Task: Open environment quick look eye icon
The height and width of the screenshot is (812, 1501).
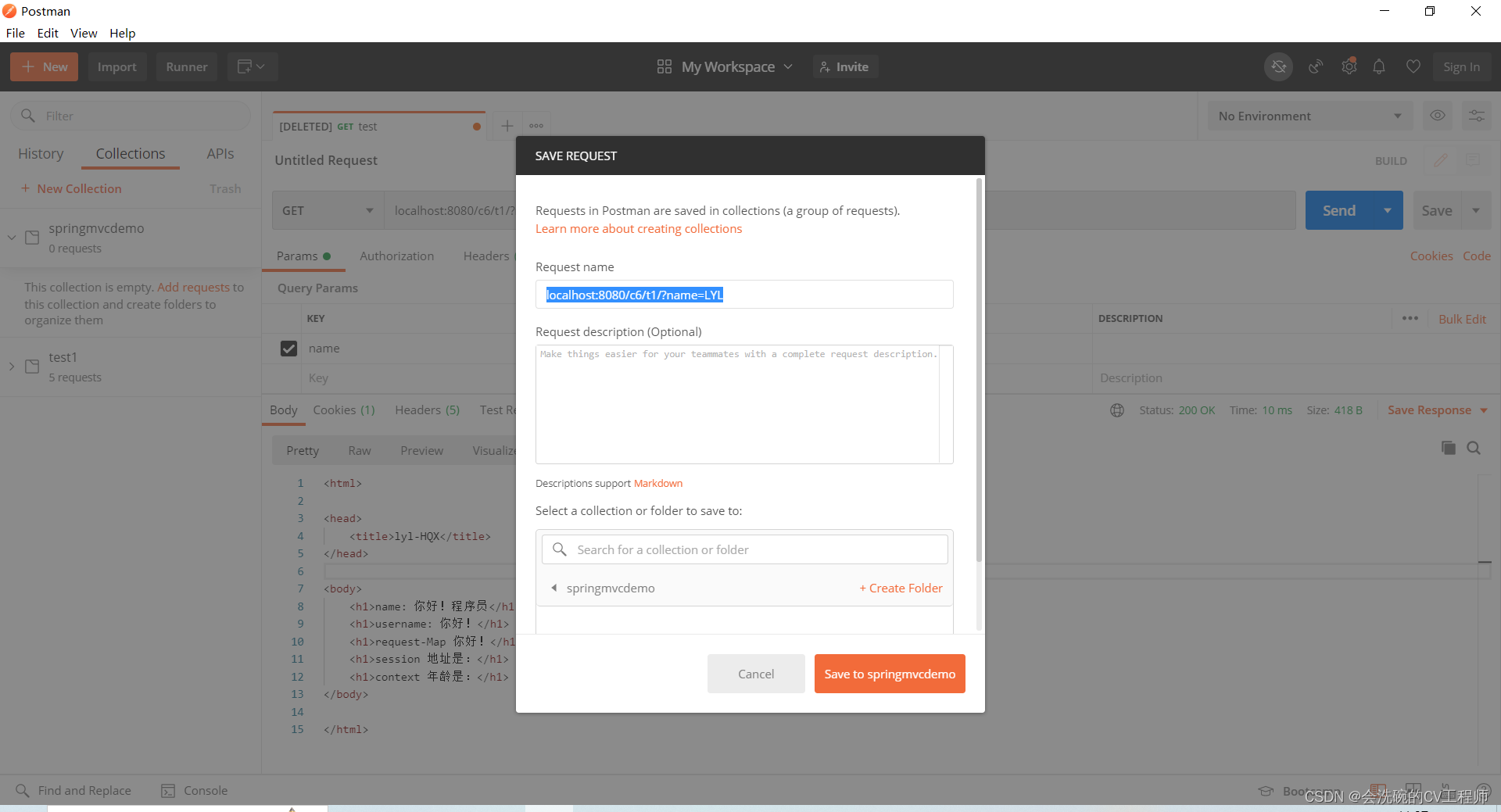Action: pos(1438,116)
